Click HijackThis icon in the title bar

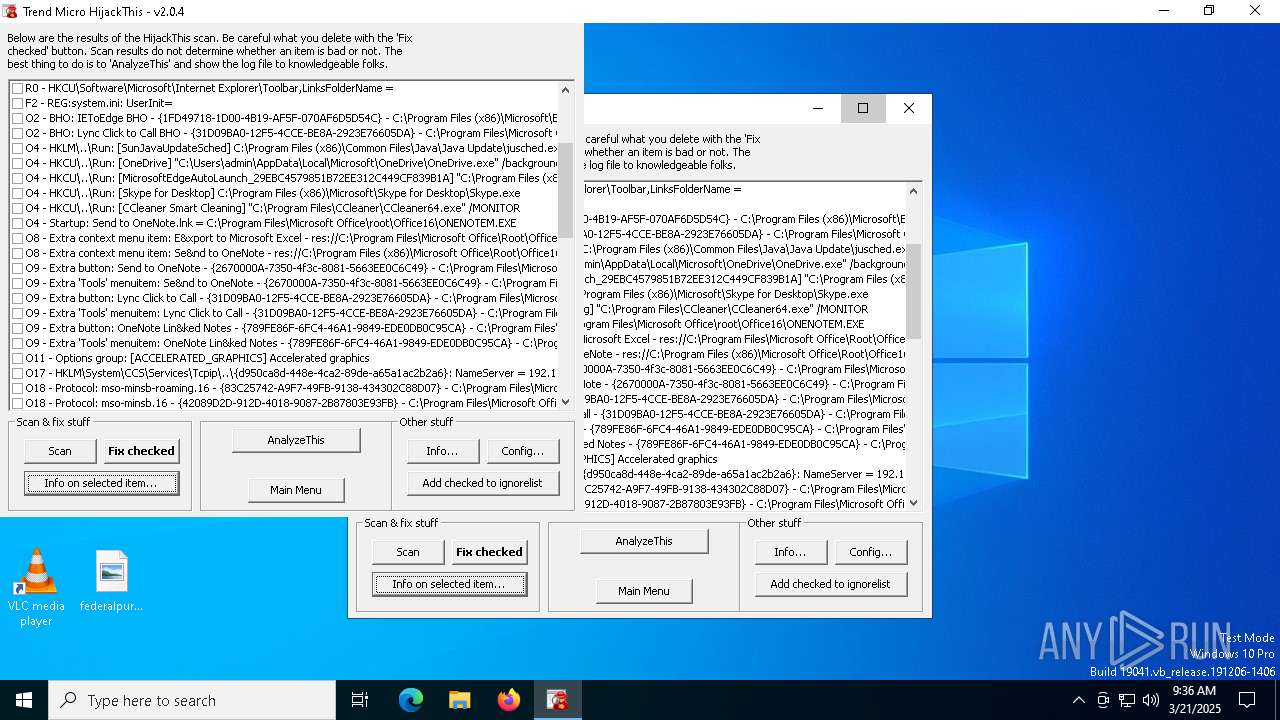tap(11, 11)
